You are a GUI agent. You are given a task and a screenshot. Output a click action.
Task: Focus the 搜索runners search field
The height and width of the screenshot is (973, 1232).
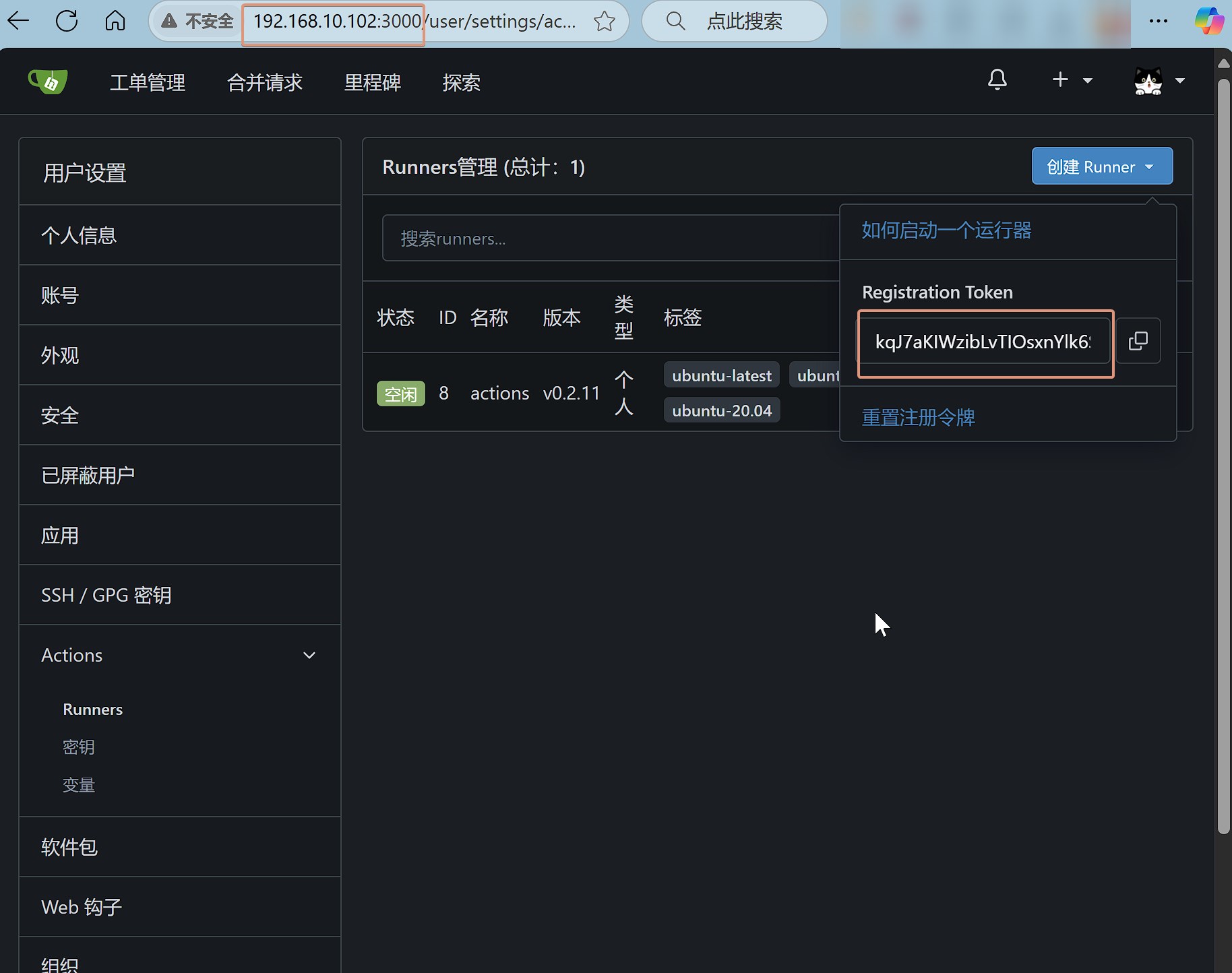(x=607, y=239)
